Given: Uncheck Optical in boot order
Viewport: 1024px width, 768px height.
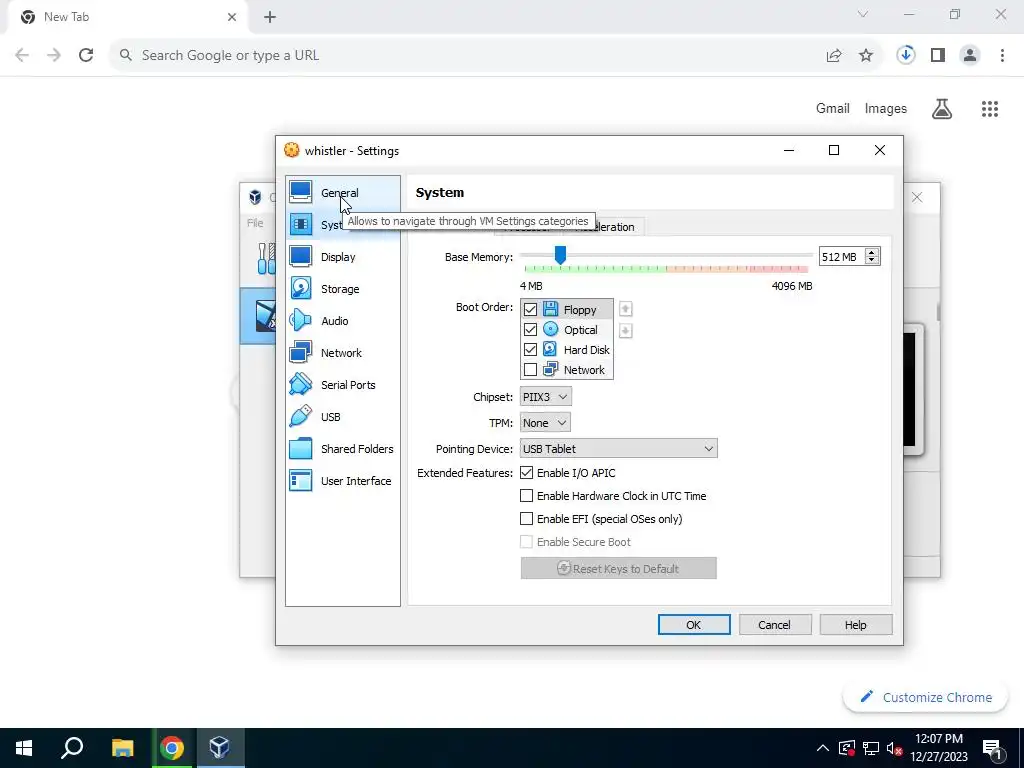Looking at the screenshot, I should [530, 330].
